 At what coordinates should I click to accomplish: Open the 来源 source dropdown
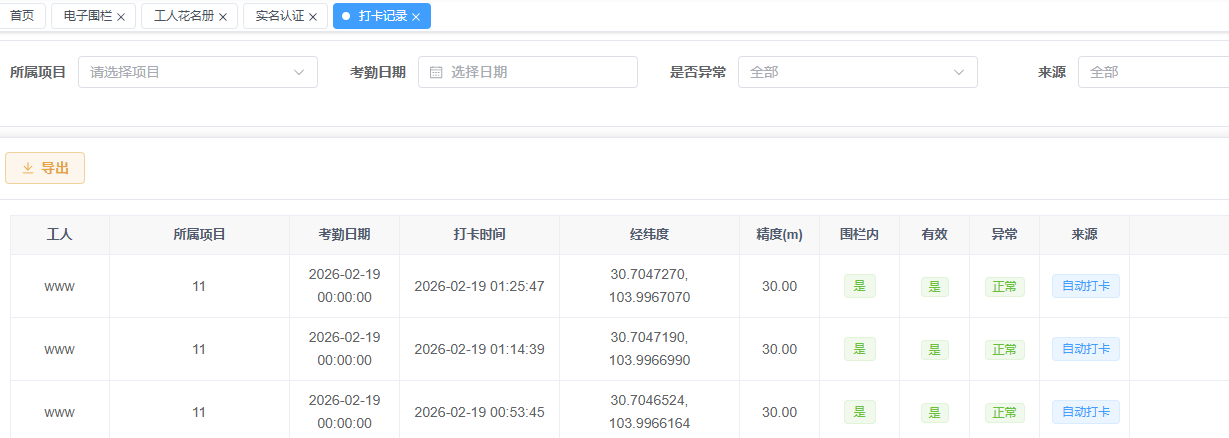1152,72
